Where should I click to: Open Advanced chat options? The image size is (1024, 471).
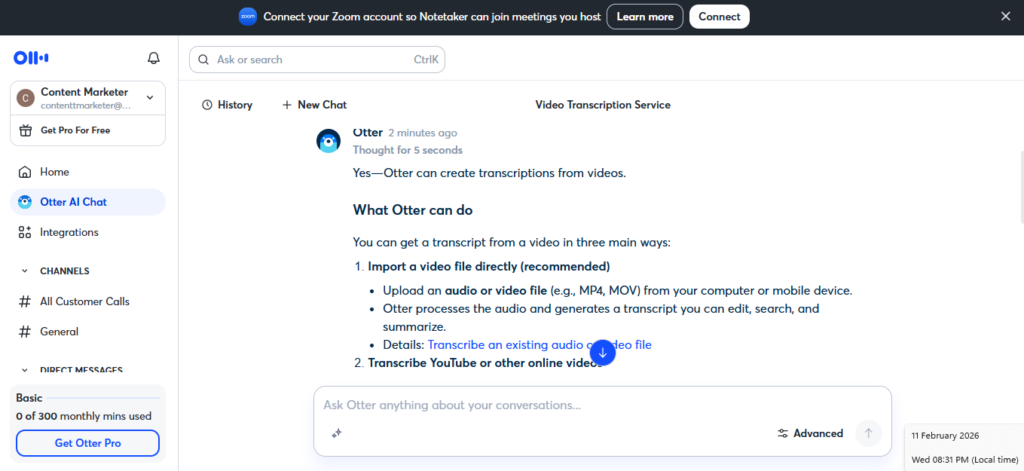[x=810, y=433]
